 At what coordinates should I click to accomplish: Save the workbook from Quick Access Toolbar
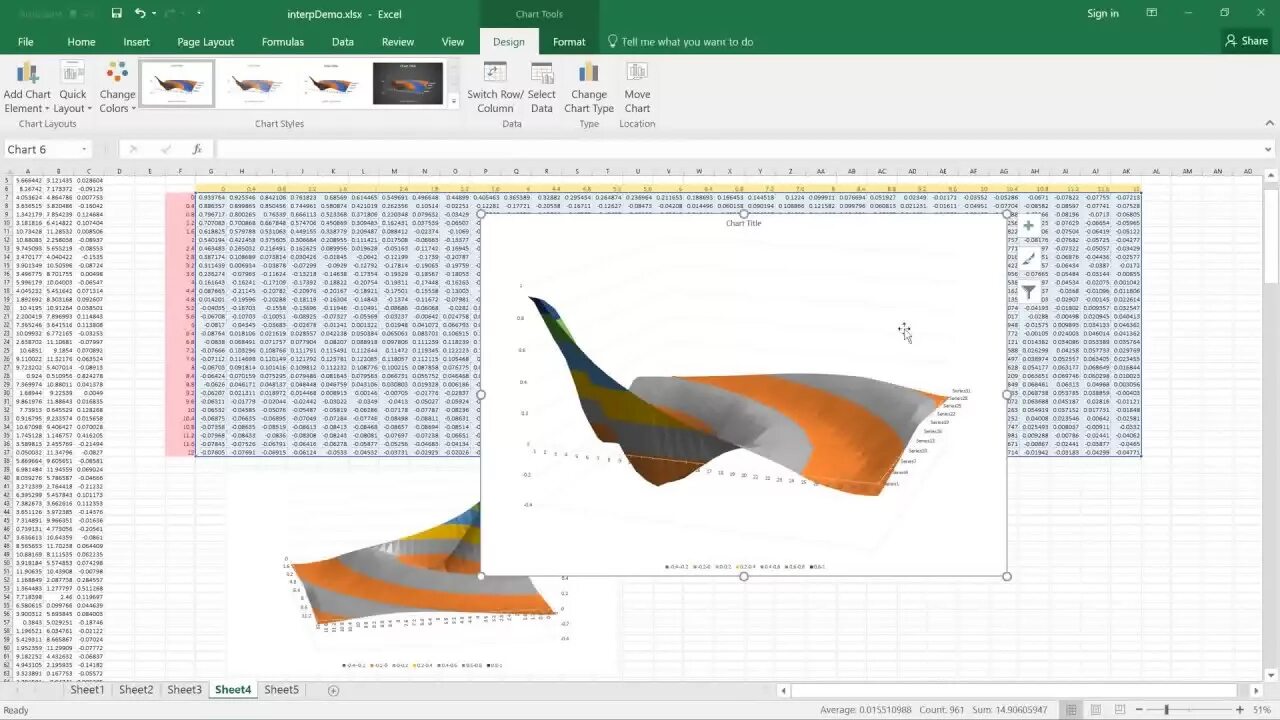point(117,13)
